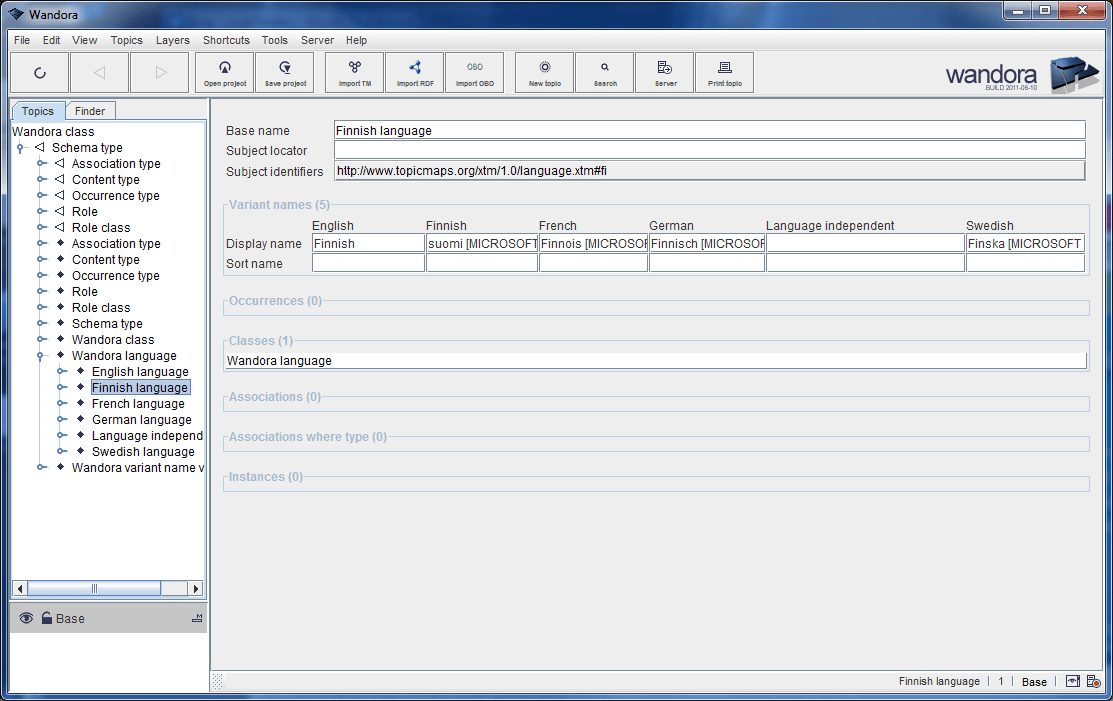This screenshot has height=701, width=1113.
Task: Switch to the Finder tab
Action: point(90,110)
